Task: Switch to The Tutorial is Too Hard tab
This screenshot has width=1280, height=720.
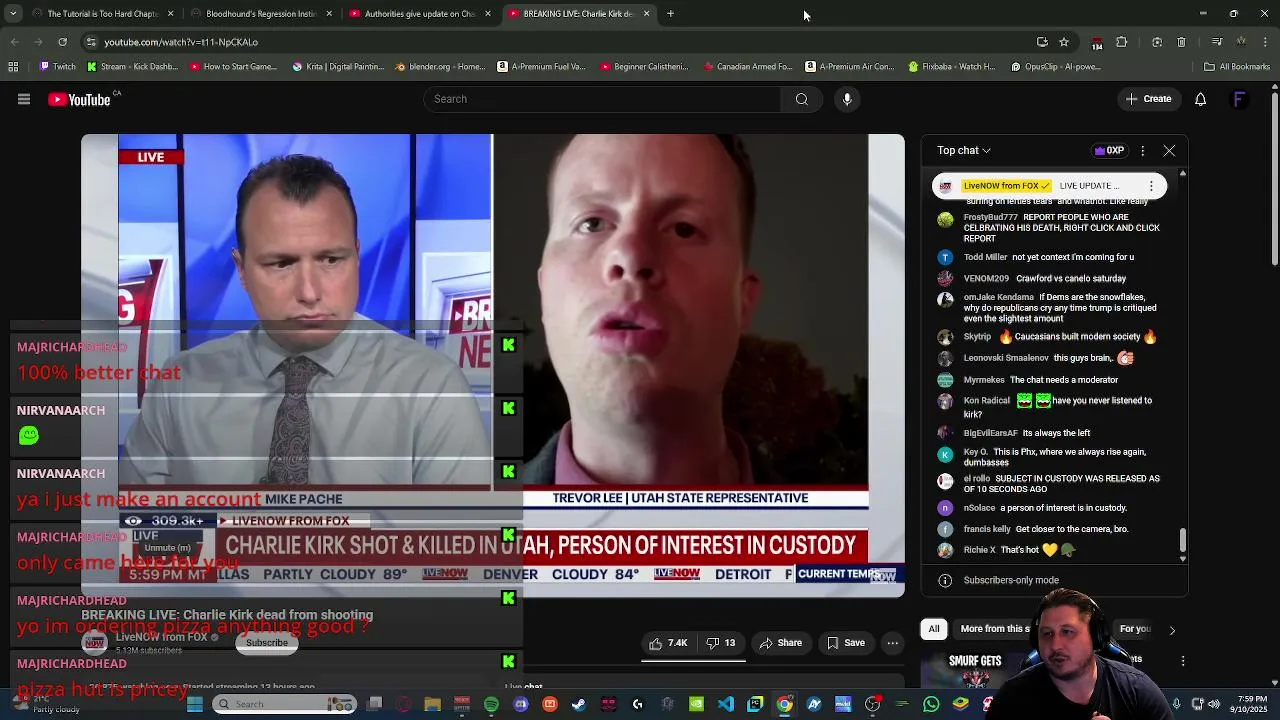Action: (x=101, y=14)
